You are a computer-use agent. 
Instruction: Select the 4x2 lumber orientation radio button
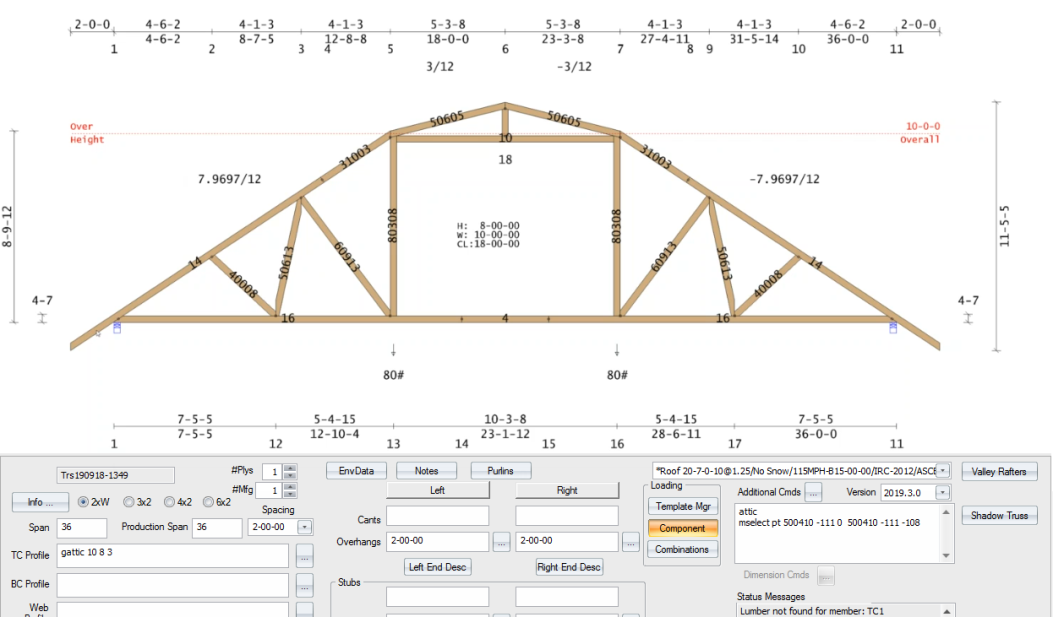coord(168,502)
